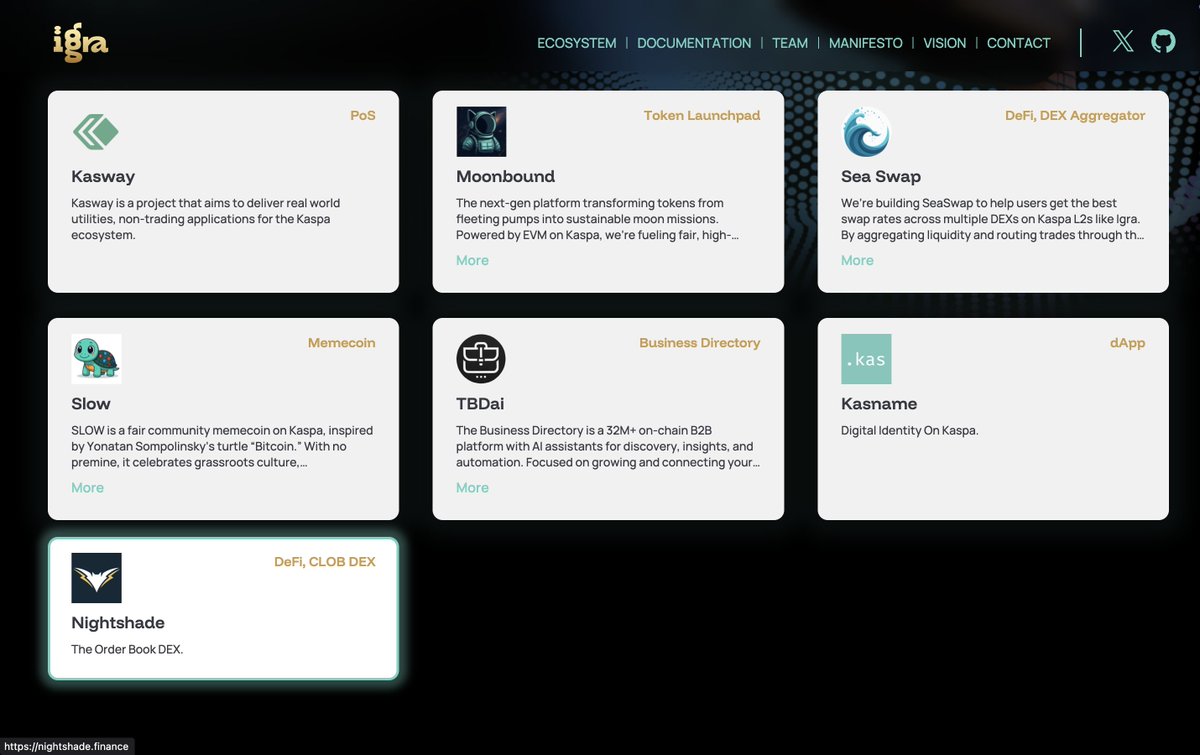This screenshot has width=1200, height=755.
Task: Expand Slow description with More
Action: pos(87,487)
